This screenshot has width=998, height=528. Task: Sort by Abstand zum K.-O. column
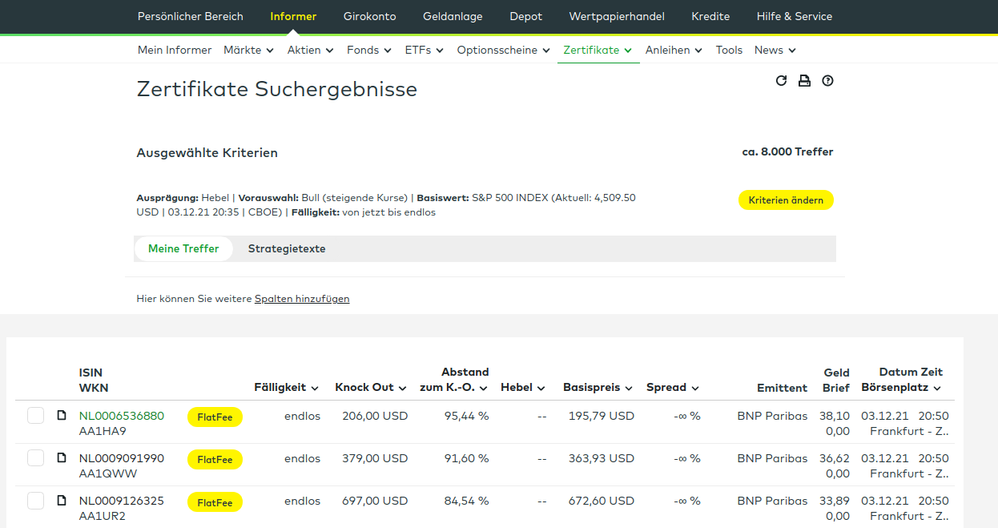[454, 380]
